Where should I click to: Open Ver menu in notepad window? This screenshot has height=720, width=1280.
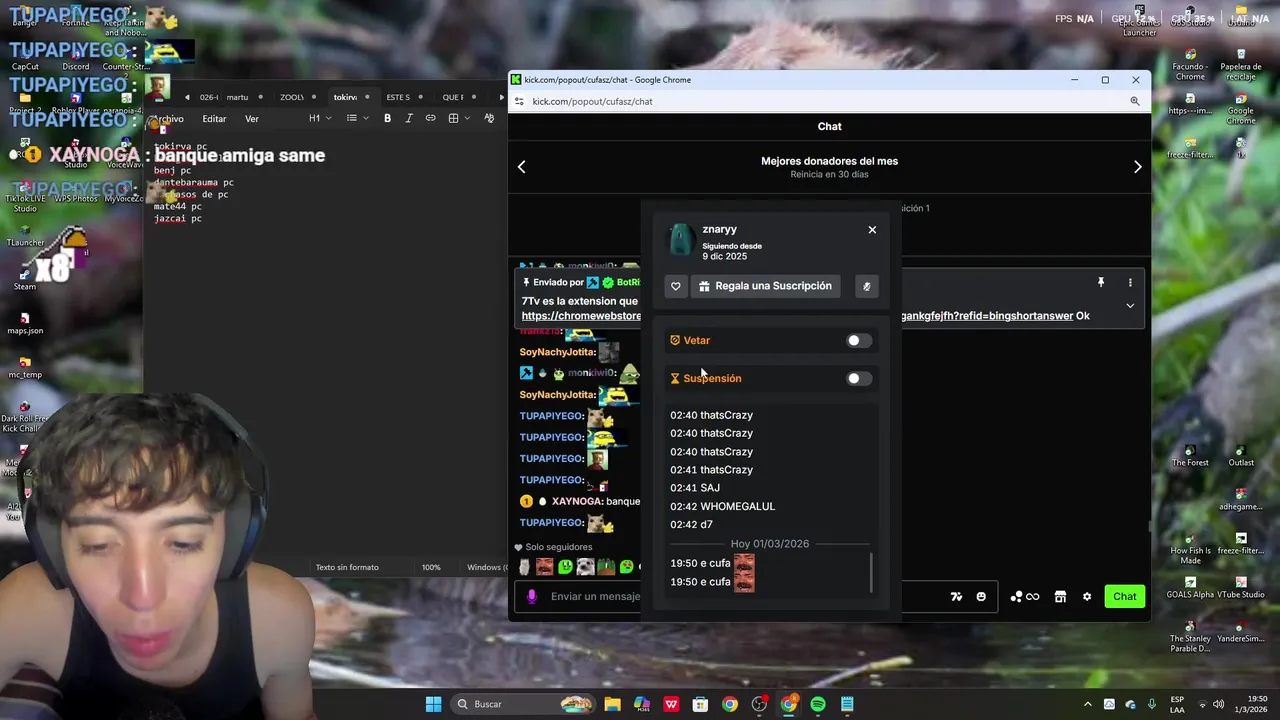click(x=252, y=119)
